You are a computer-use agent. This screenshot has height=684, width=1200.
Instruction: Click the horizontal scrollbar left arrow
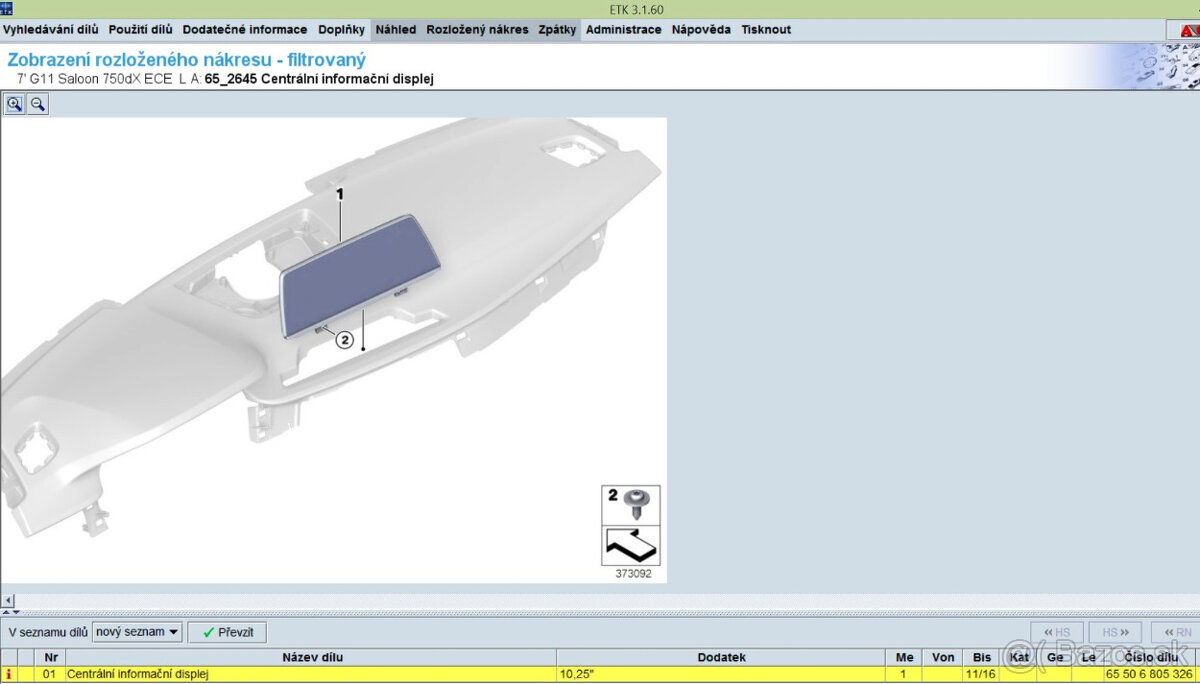pyautogui.click(x=8, y=600)
